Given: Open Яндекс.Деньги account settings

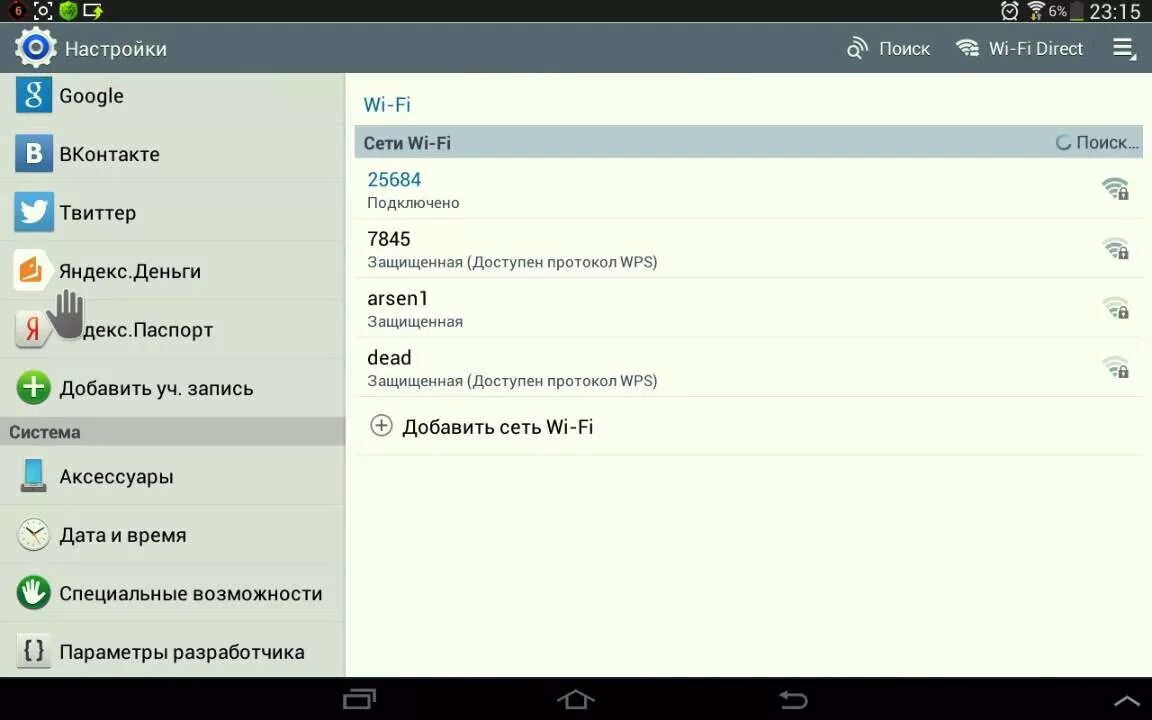Looking at the screenshot, I should (173, 270).
